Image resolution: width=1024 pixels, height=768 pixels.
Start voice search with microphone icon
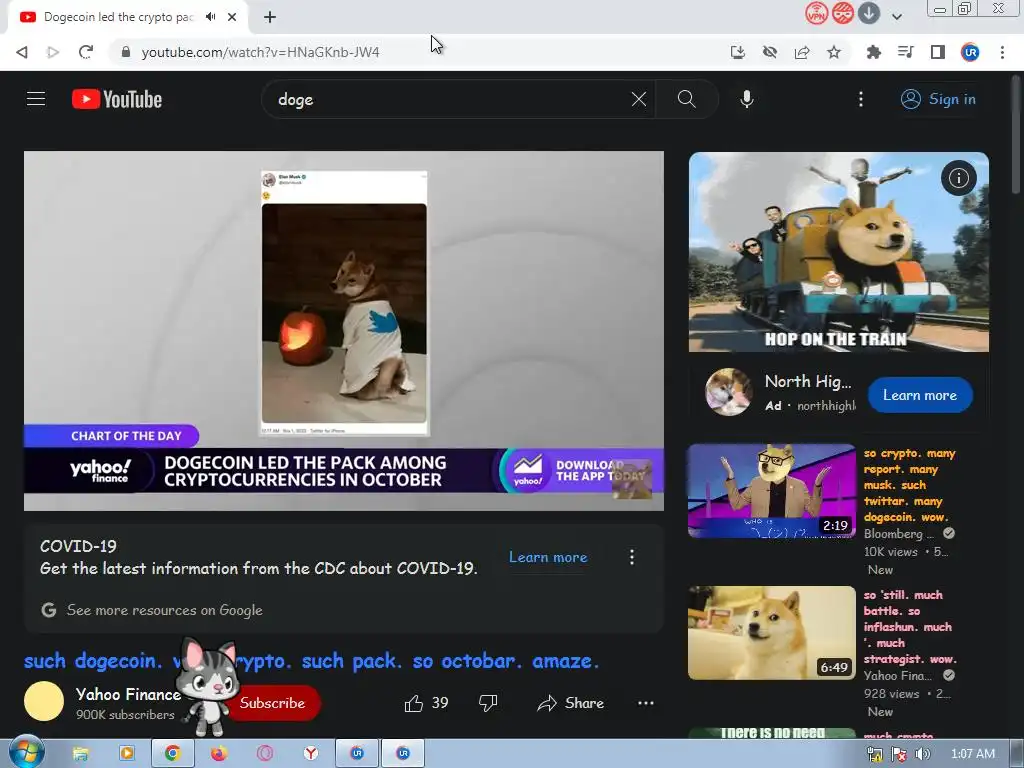point(747,99)
